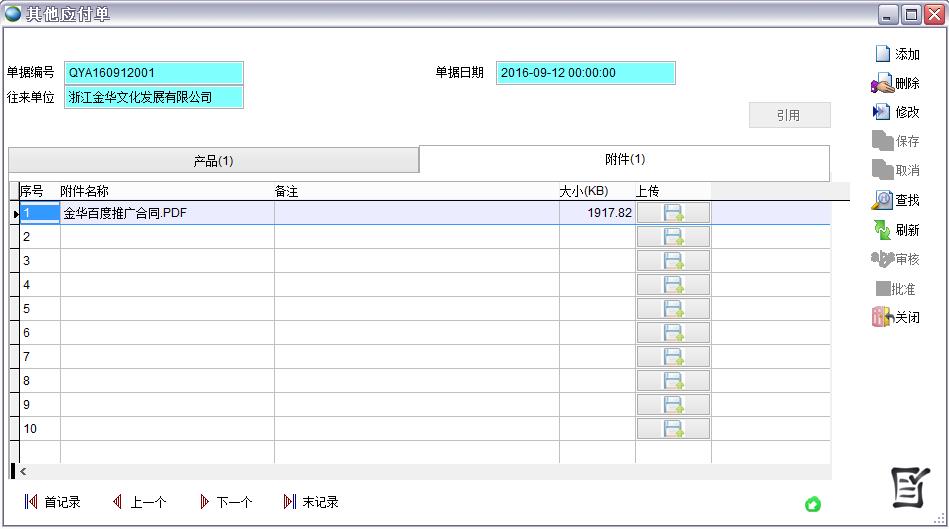Click the Find (查找) icon
This screenshot has height=529, width=949.
pyautogui.click(x=882, y=200)
